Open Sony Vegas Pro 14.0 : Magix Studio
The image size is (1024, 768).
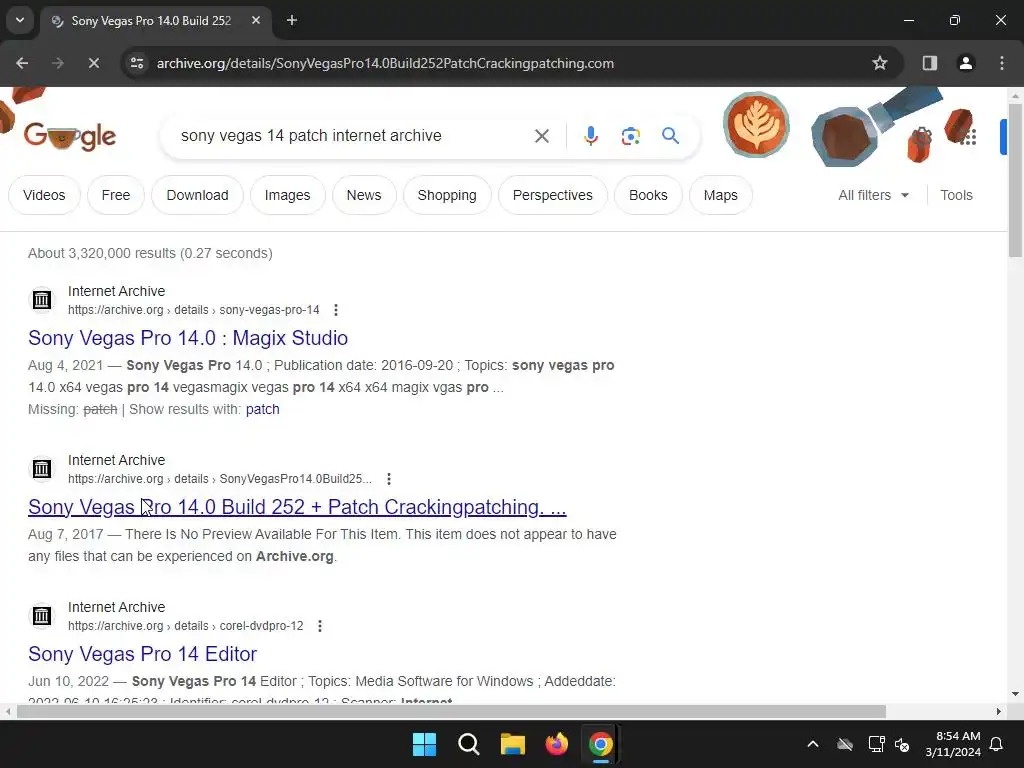188,338
